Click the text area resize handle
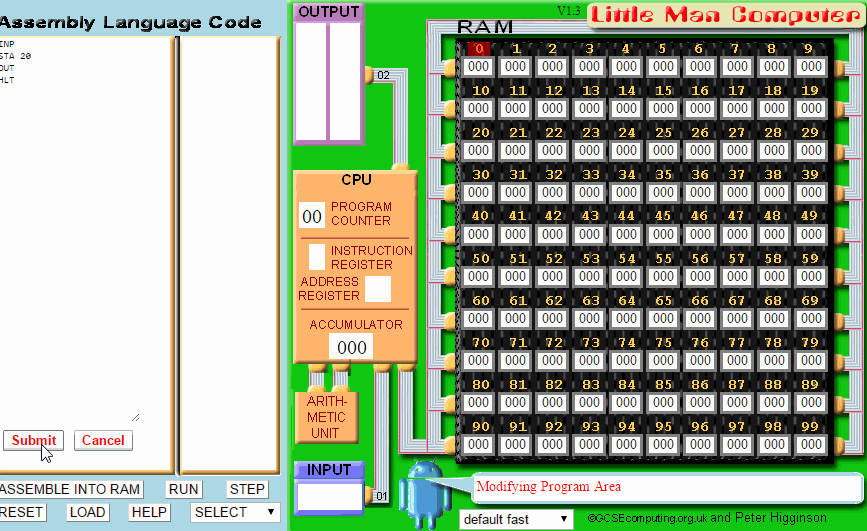Viewport: 867px width, 531px height. pyautogui.click(x=135, y=418)
